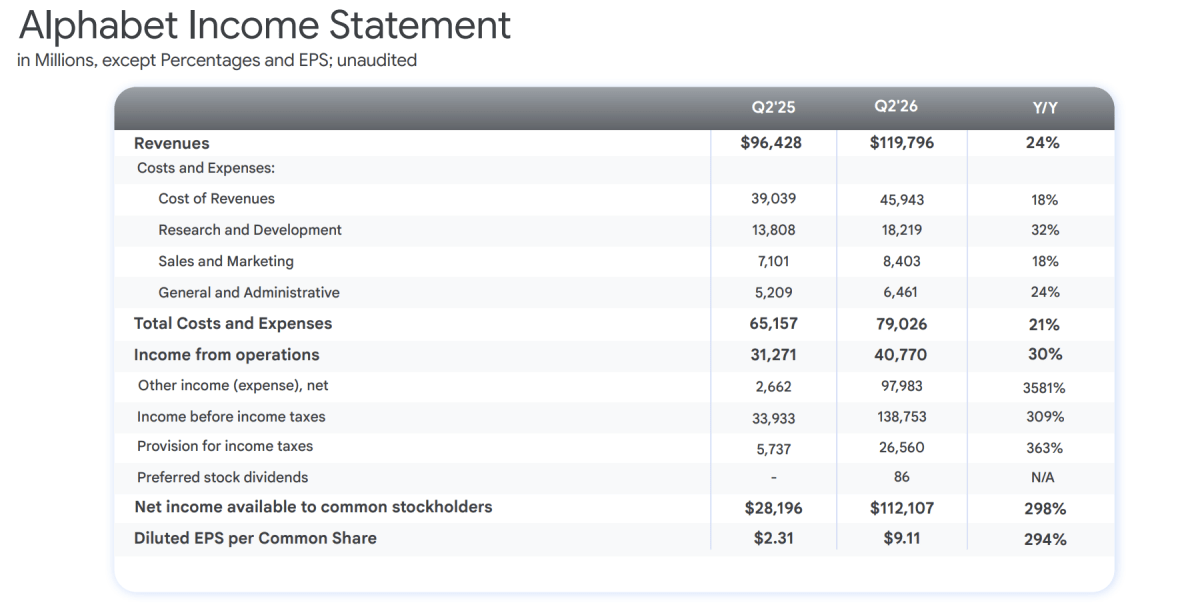Select the Diluted EPS per Common Share label
Image resolution: width=1200 pixels, height=607 pixels.
click(255, 538)
